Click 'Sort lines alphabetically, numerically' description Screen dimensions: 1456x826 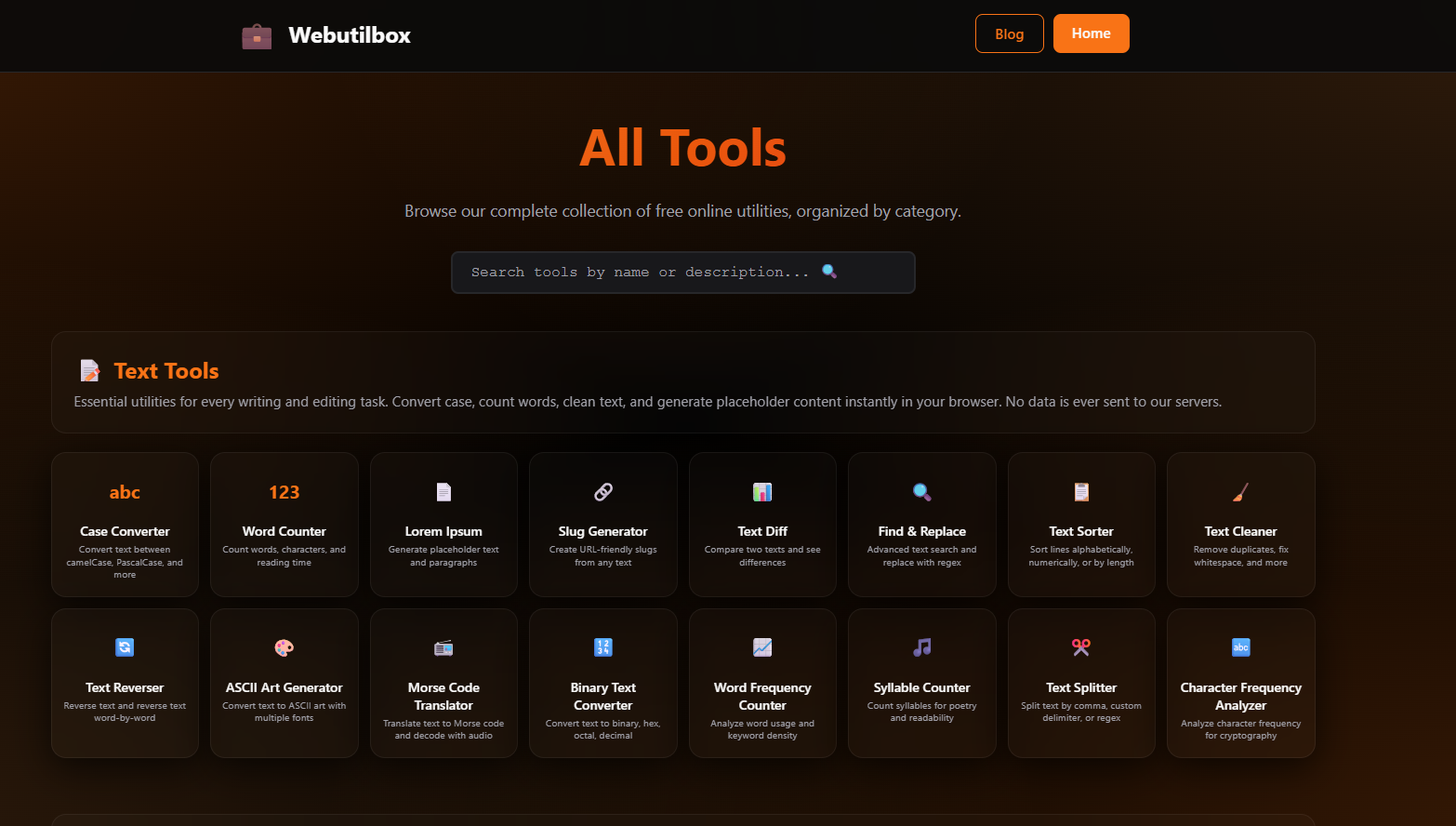click(x=1081, y=556)
